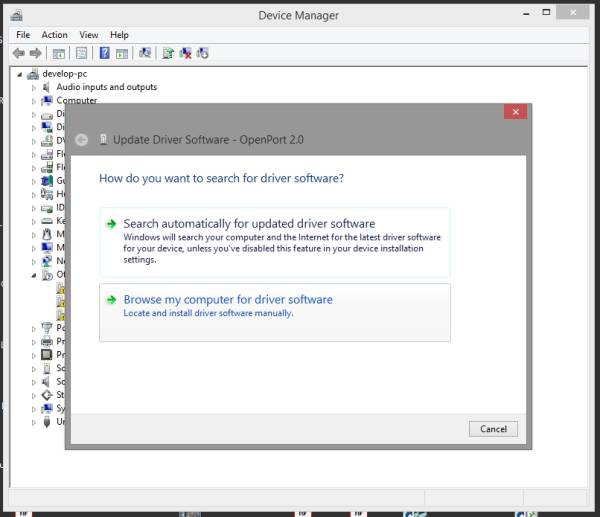Select Audio inputs and outputs tree label
600x517 pixels.
(107, 87)
